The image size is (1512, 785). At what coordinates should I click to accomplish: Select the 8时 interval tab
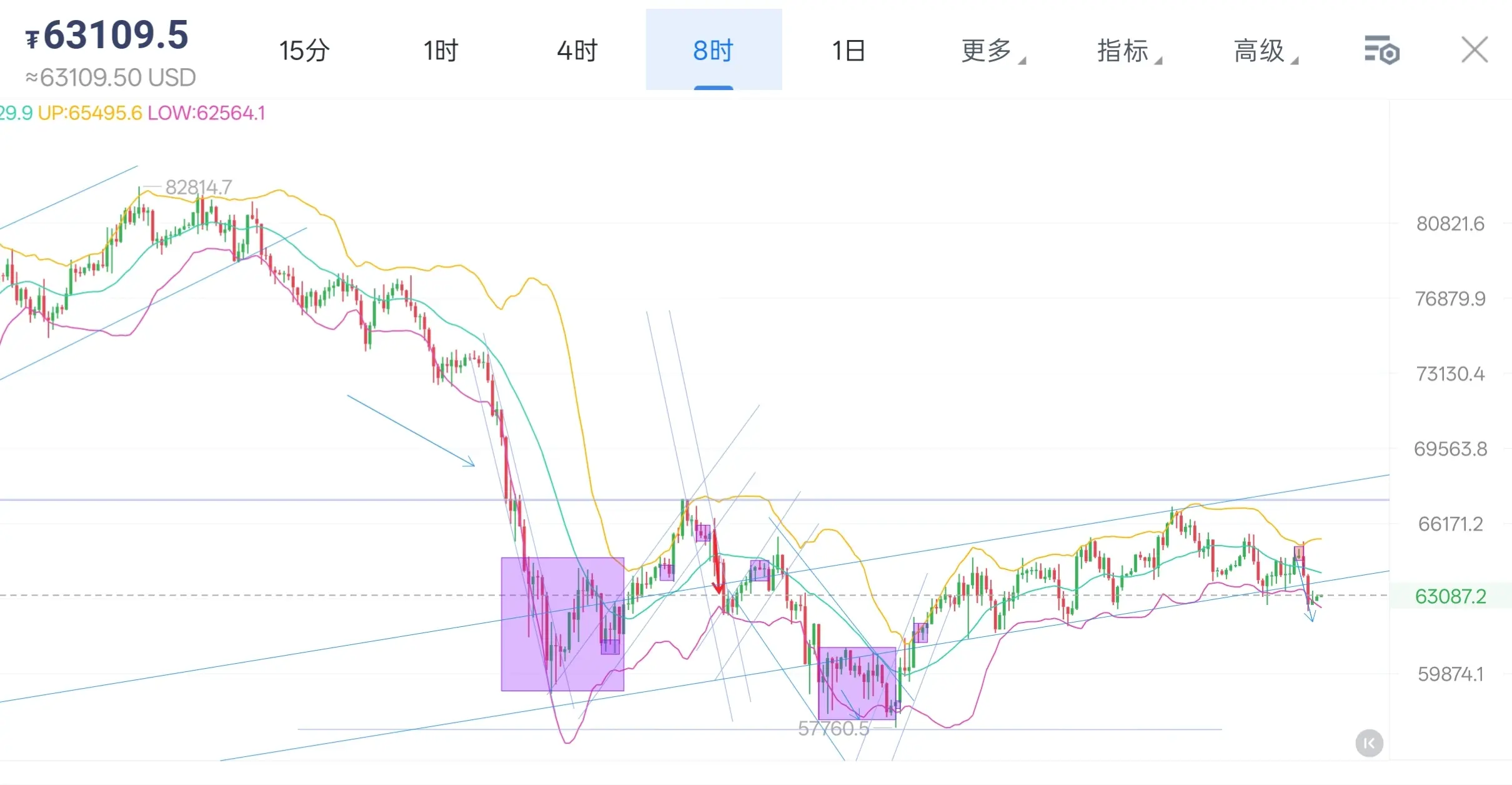coord(714,49)
